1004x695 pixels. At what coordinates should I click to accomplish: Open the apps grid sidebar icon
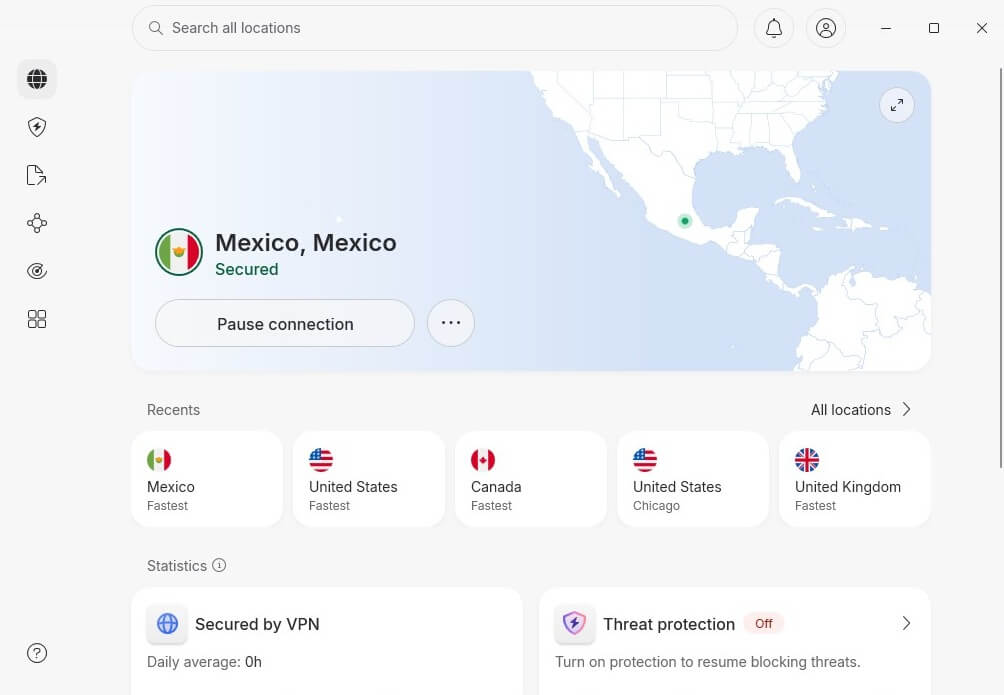click(37, 319)
